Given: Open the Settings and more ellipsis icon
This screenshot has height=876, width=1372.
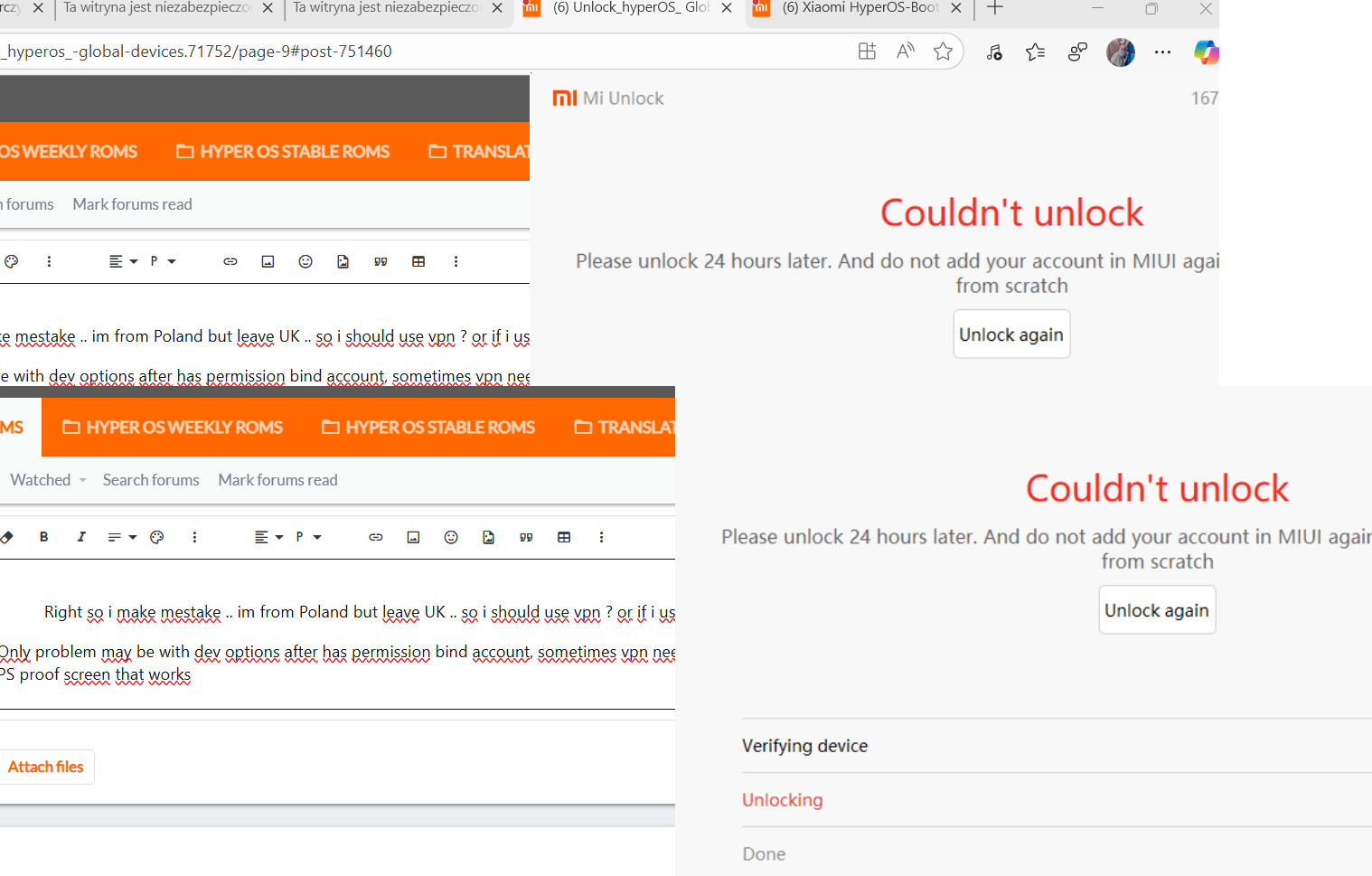Looking at the screenshot, I should [x=1162, y=52].
